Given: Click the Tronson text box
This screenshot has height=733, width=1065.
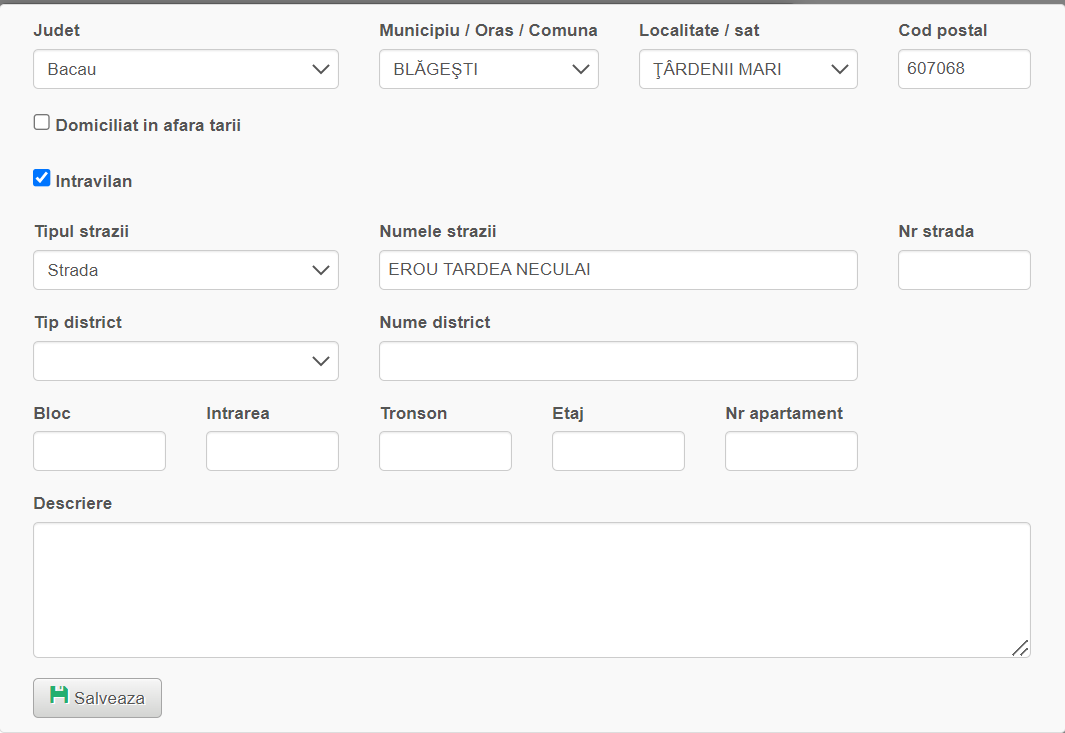Looking at the screenshot, I should point(445,451).
